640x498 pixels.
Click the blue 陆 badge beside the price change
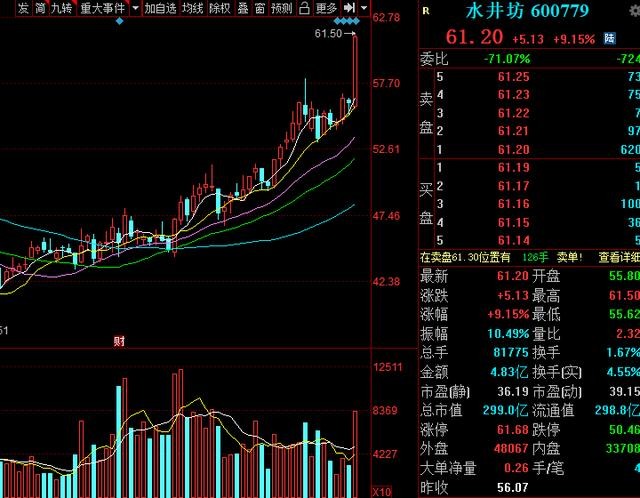[609, 38]
